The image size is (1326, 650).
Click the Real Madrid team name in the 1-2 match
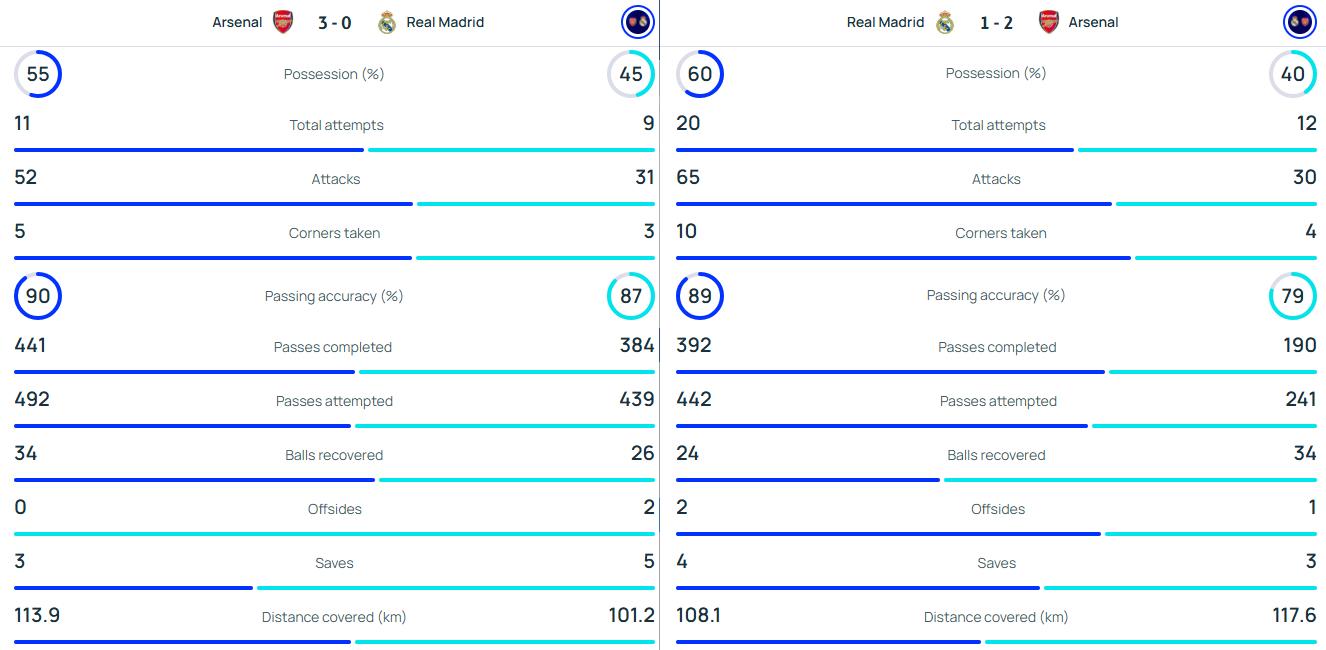pos(885,22)
